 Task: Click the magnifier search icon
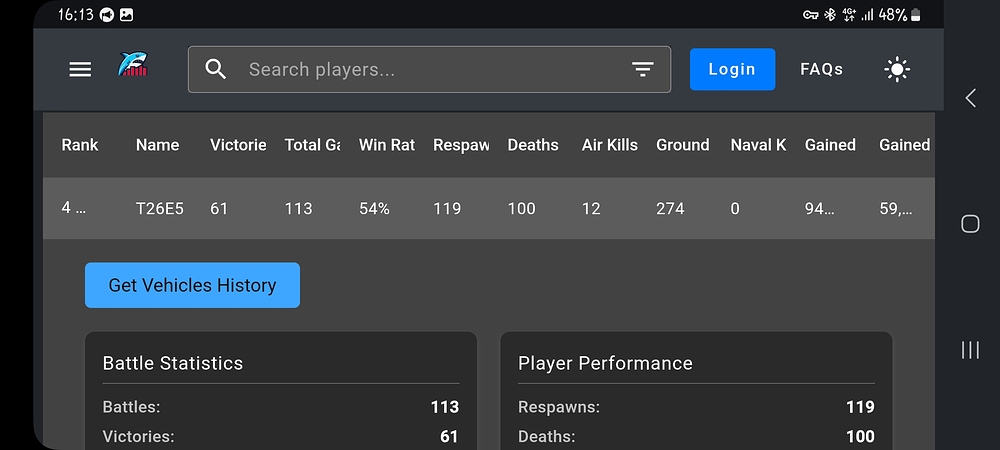click(x=216, y=69)
